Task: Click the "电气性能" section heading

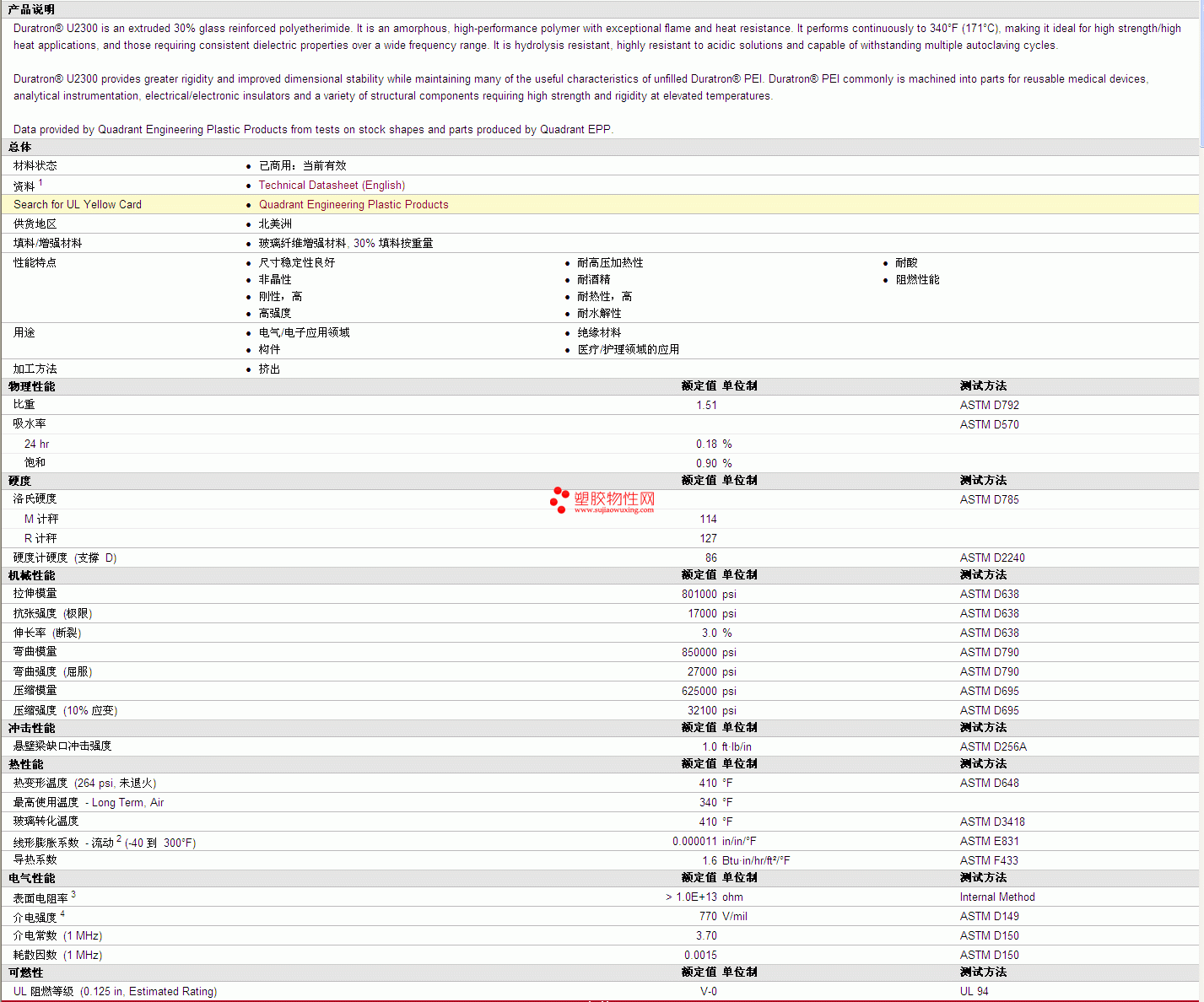Action: point(31,878)
